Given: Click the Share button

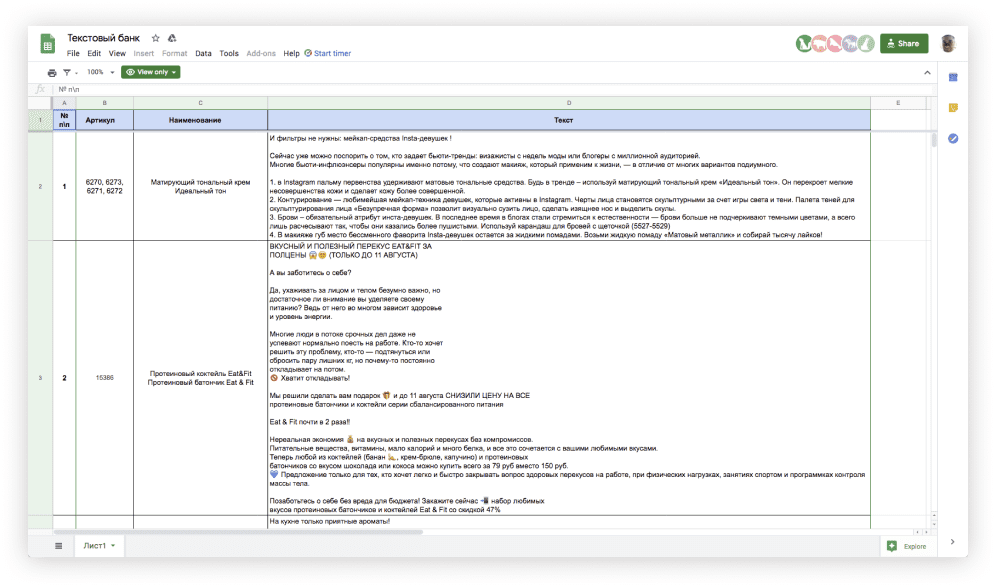Looking at the screenshot, I should [x=904, y=43].
